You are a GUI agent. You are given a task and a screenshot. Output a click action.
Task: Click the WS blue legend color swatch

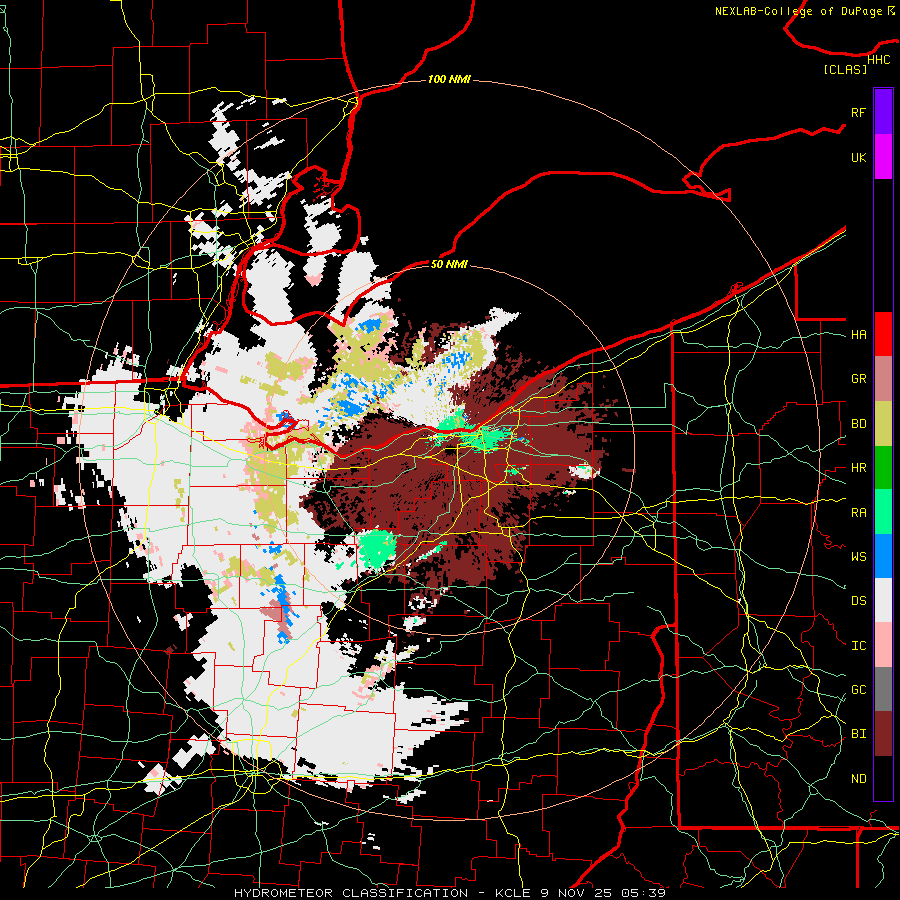tap(883, 556)
